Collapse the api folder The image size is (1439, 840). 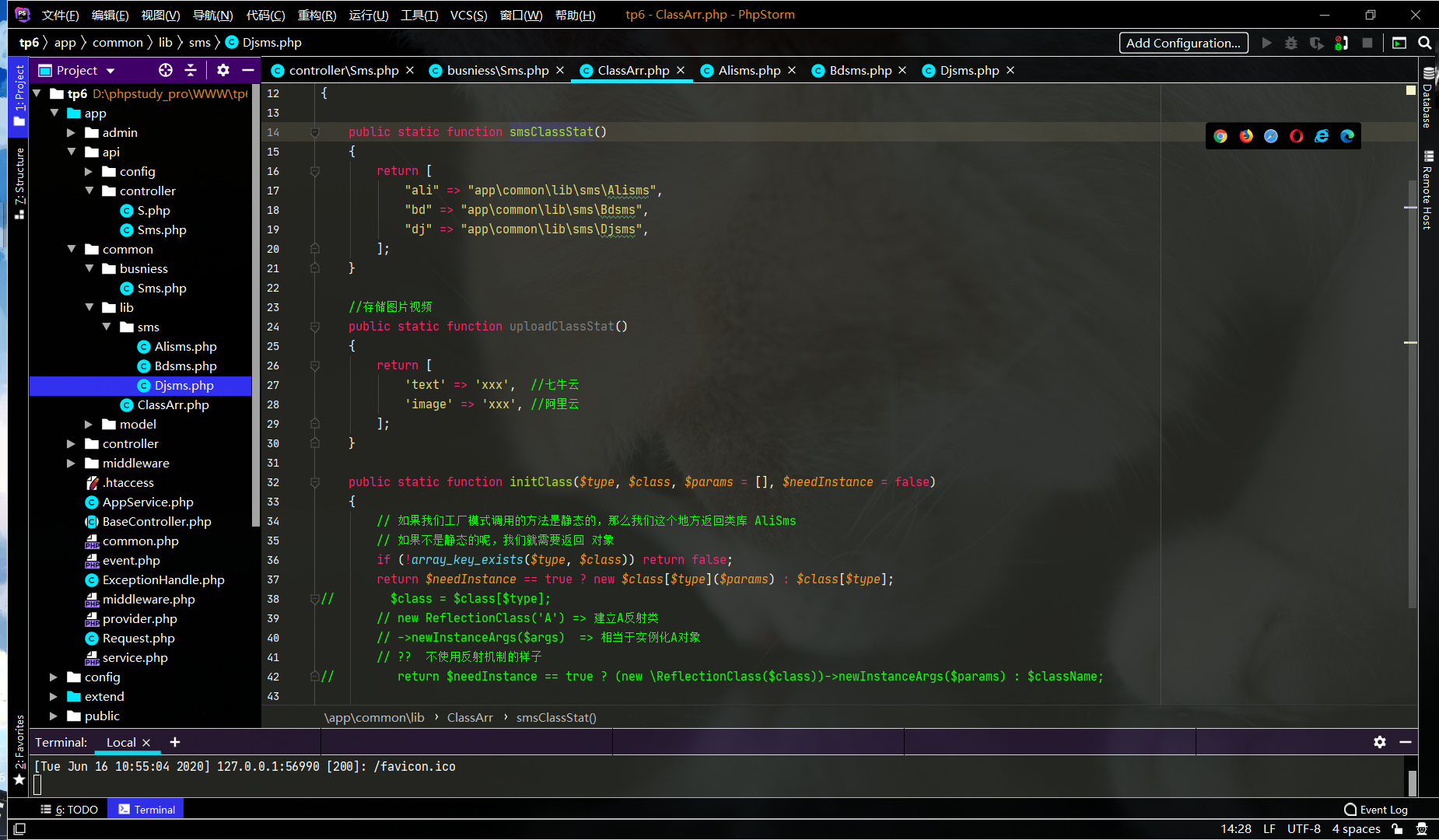coord(72,152)
